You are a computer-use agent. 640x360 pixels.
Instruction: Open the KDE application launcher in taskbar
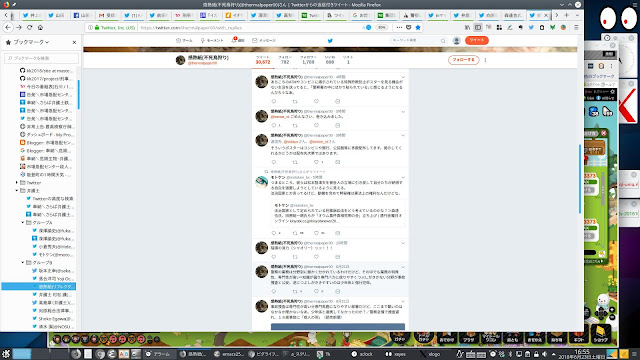6,354
